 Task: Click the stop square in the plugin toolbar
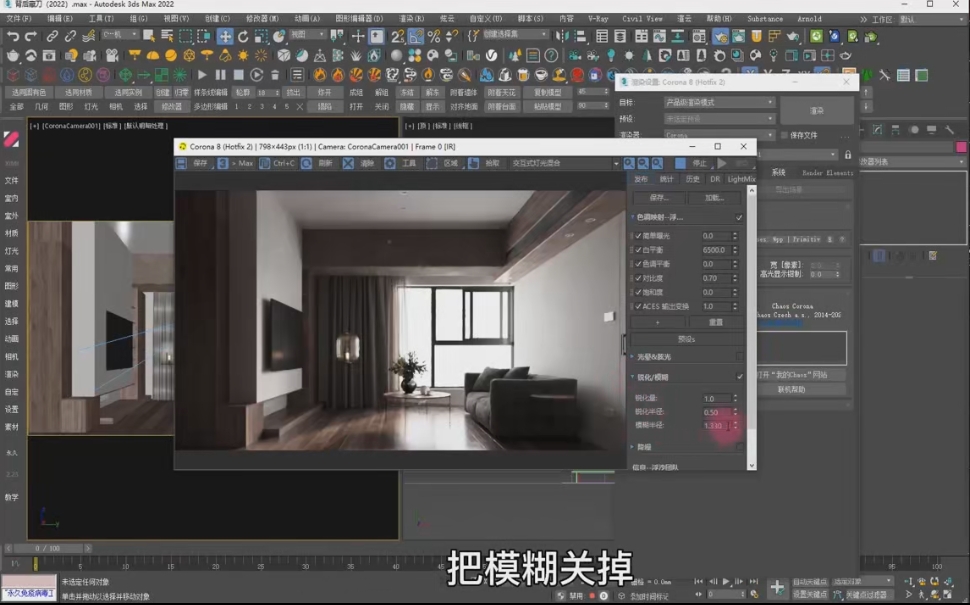pos(238,75)
